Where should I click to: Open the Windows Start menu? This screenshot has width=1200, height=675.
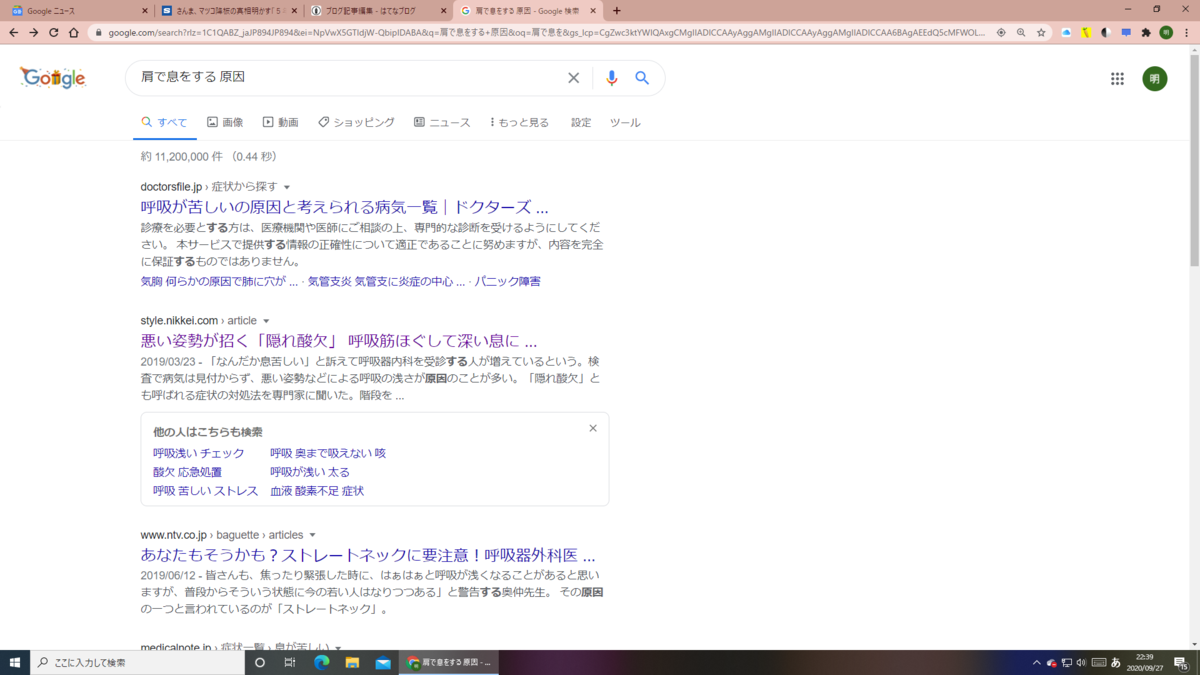(15, 662)
